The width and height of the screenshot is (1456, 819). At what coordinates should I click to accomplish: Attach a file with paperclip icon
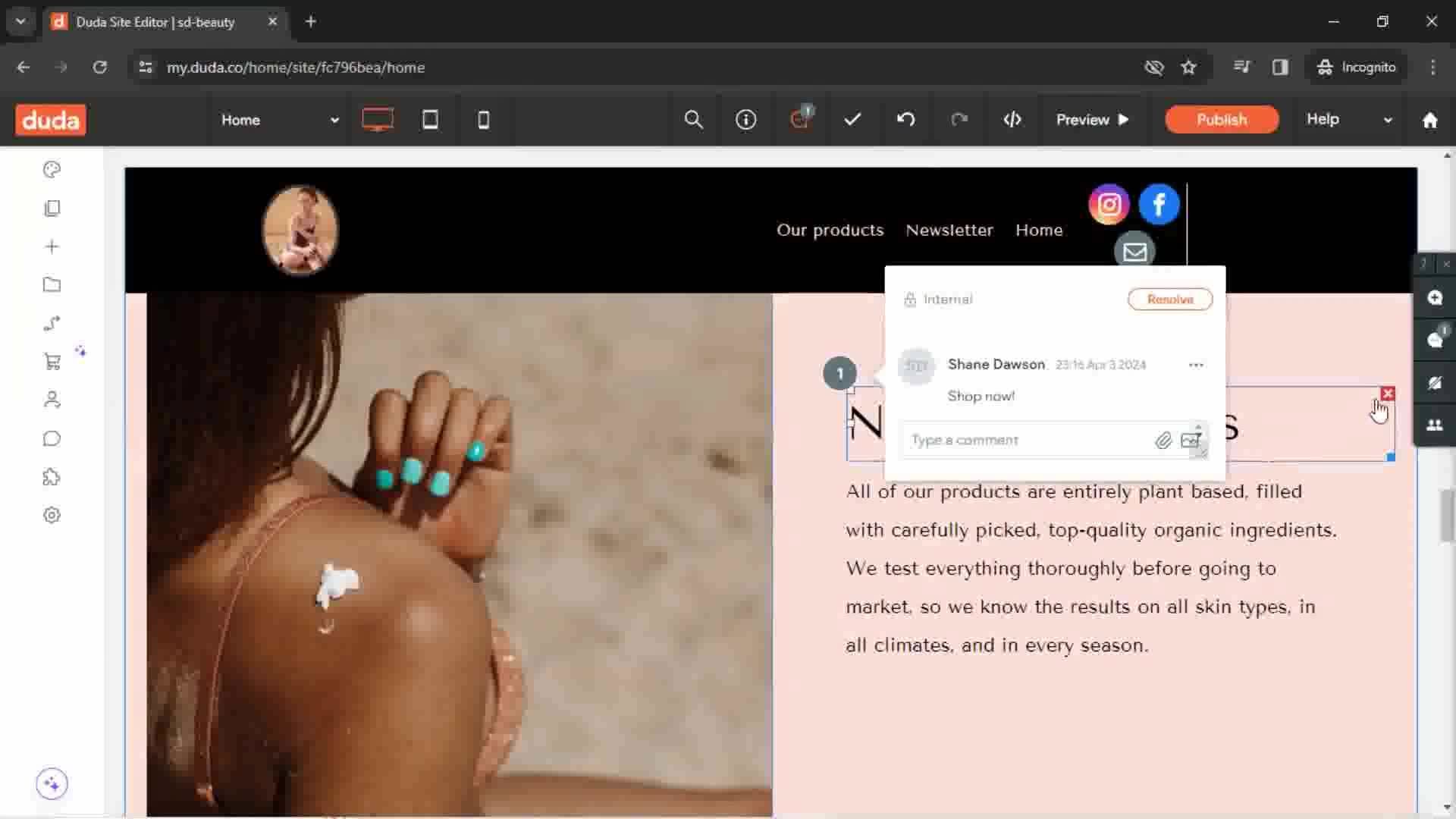tap(1163, 441)
